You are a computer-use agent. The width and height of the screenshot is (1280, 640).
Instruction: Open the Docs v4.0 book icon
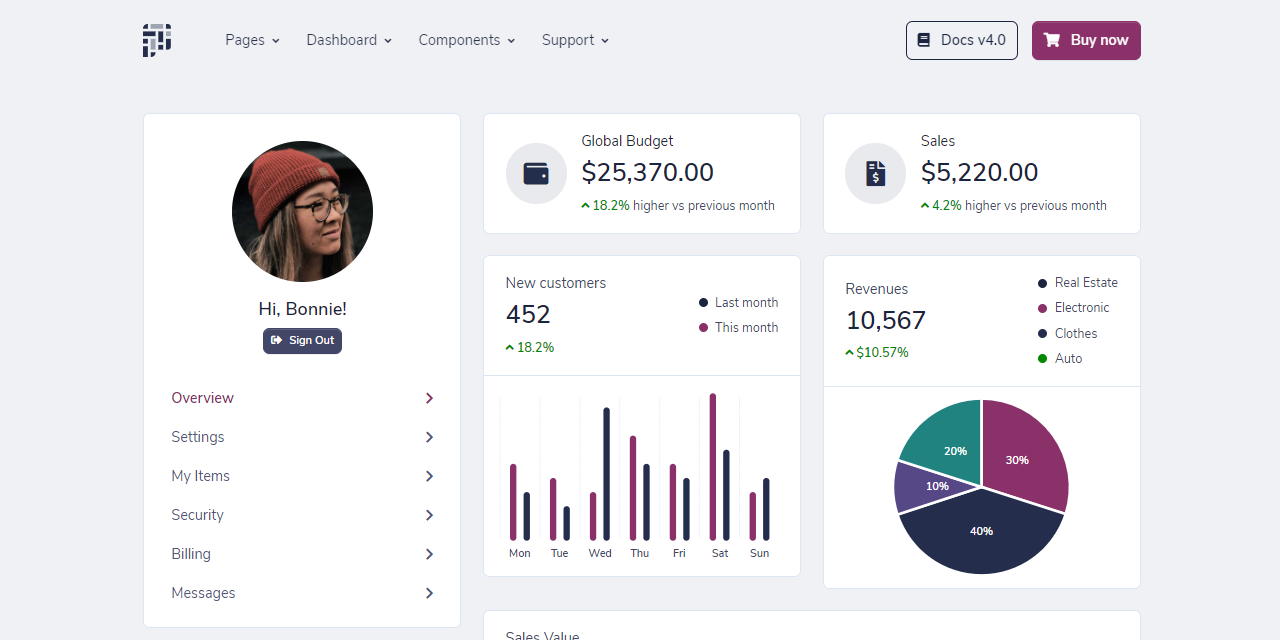[x=921, y=40]
